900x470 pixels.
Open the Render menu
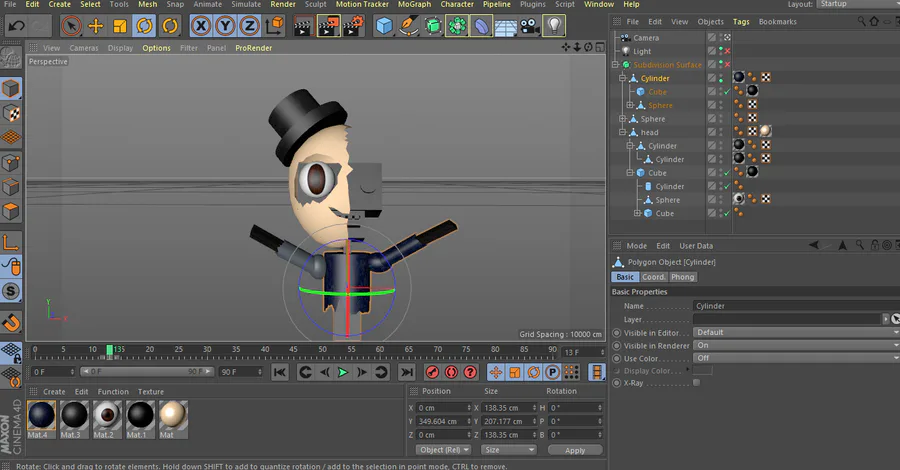[x=283, y=4]
